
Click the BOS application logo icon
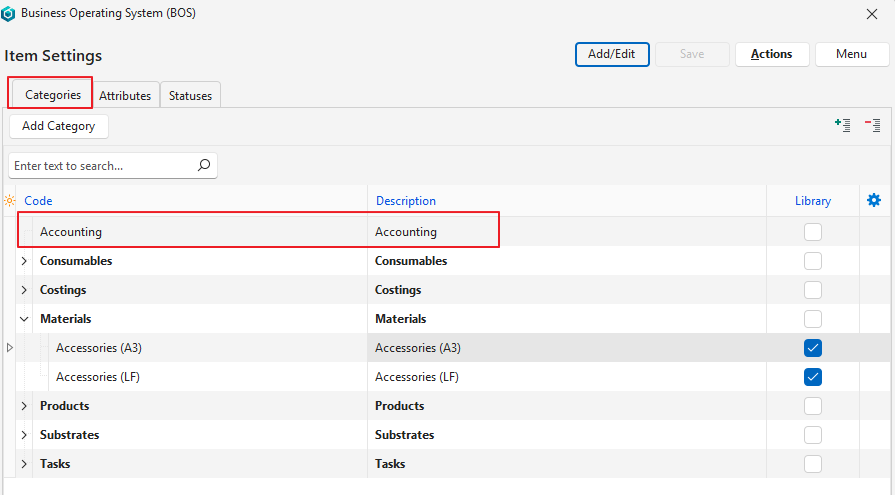pos(9,14)
